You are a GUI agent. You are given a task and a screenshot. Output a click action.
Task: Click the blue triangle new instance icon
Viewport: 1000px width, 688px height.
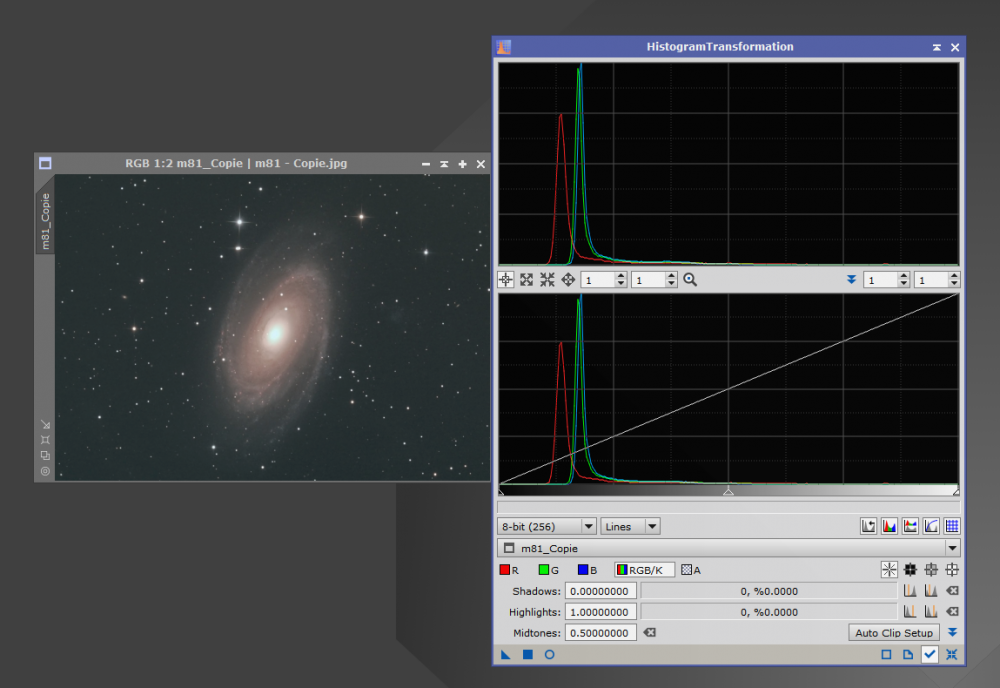[x=506, y=654]
